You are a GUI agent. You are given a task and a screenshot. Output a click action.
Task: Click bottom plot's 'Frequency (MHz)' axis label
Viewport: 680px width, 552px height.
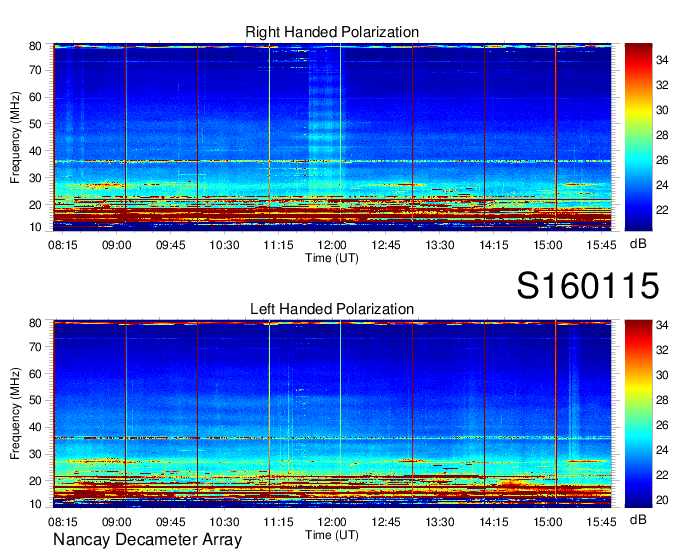(x=15, y=414)
